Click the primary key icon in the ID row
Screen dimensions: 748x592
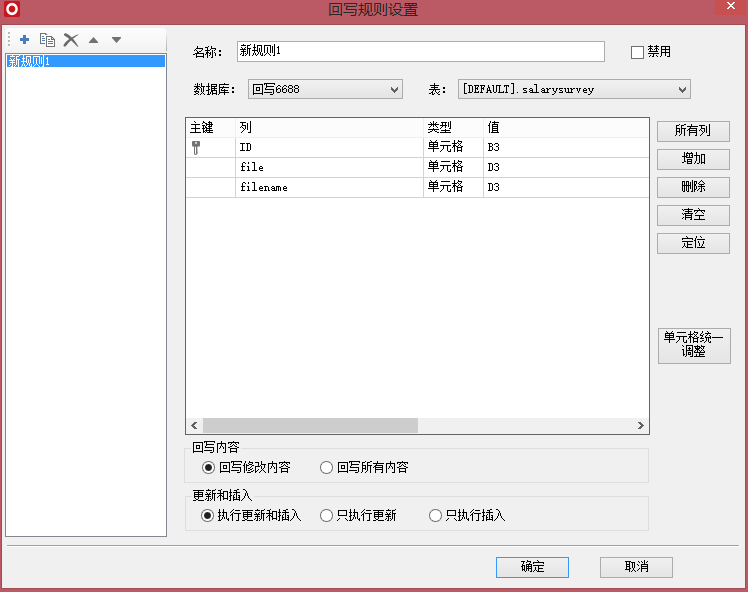196,147
